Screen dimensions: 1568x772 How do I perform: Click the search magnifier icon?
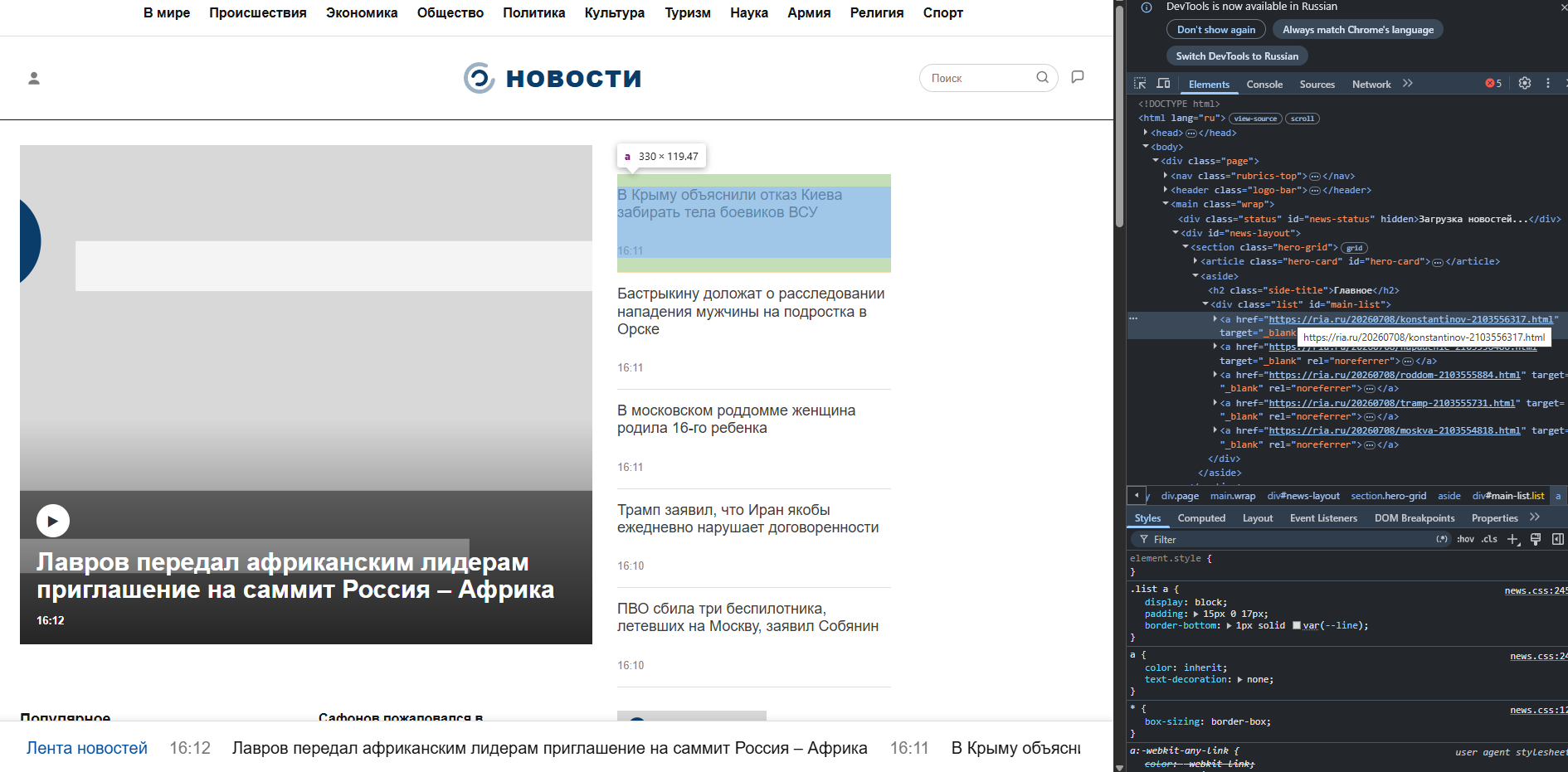pyautogui.click(x=1042, y=77)
